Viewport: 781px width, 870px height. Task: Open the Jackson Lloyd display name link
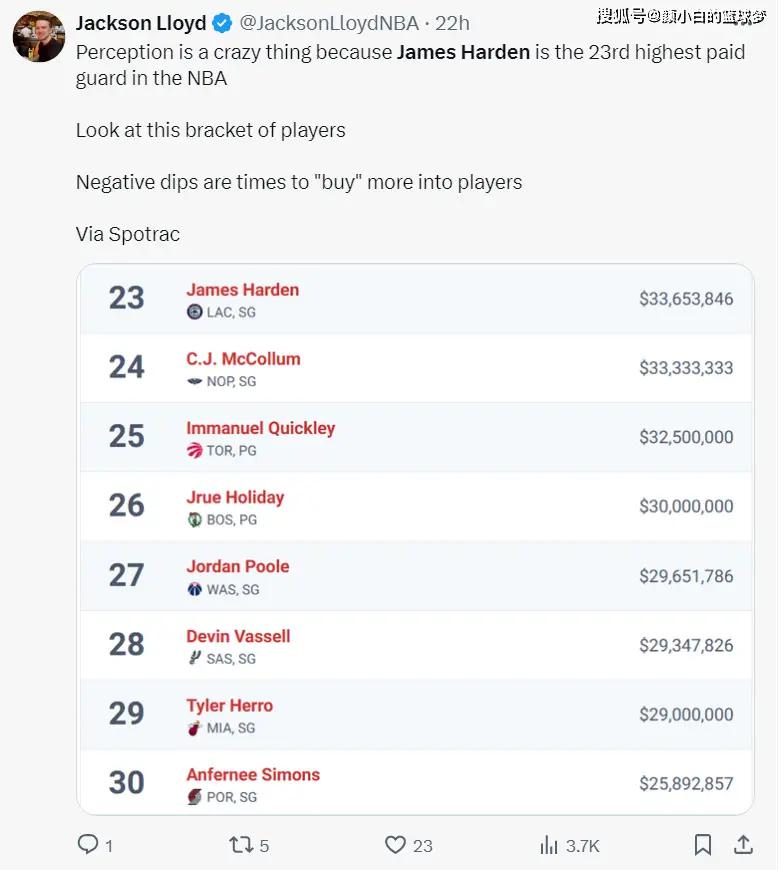pyautogui.click(x=141, y=23)
